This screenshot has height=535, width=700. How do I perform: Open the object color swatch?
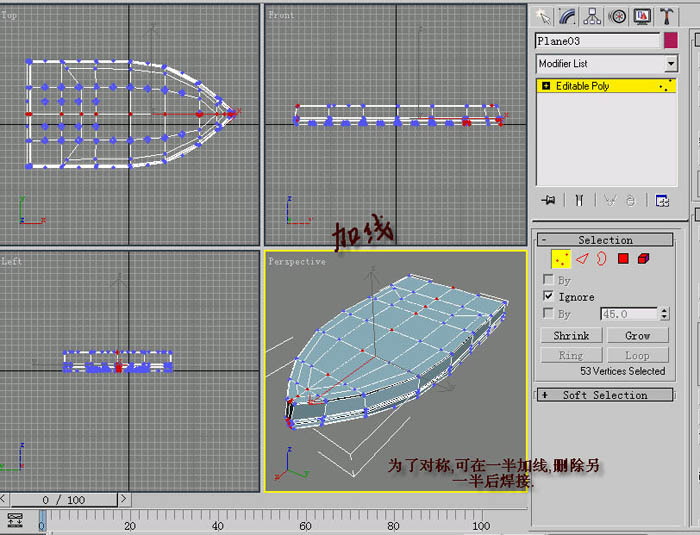click(x=671, y=41)
